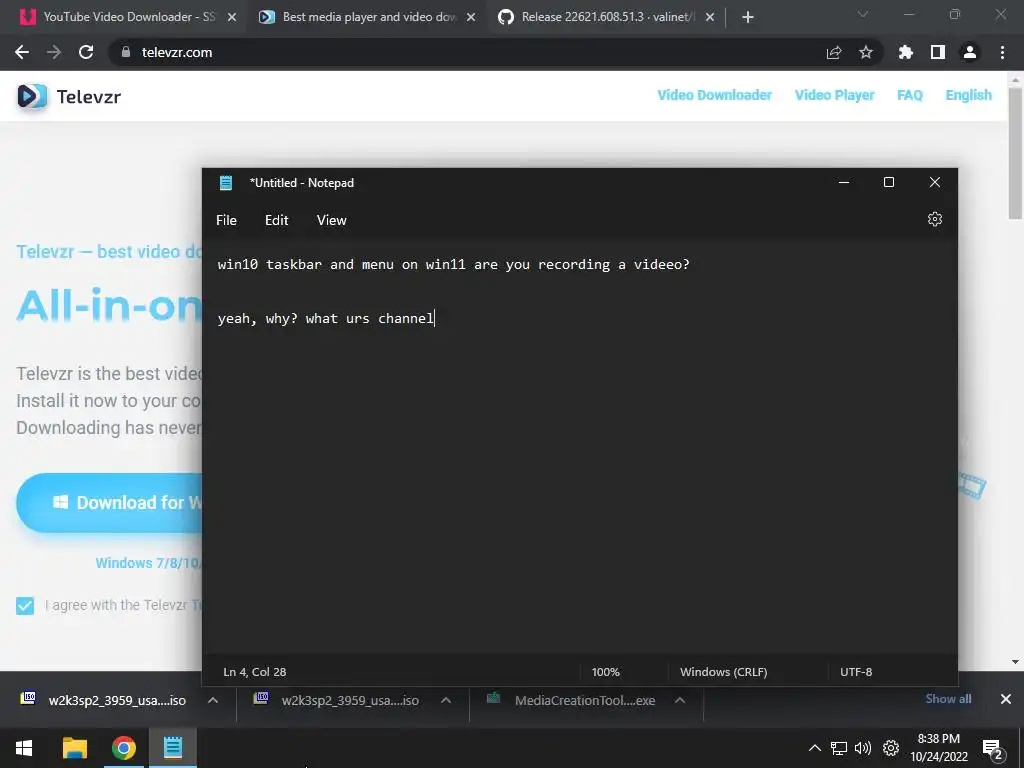Image resolution: width=1024 pixels, height=768 pixels.
Task: Click the settings gear tray icon
Action: click(891, 748)
